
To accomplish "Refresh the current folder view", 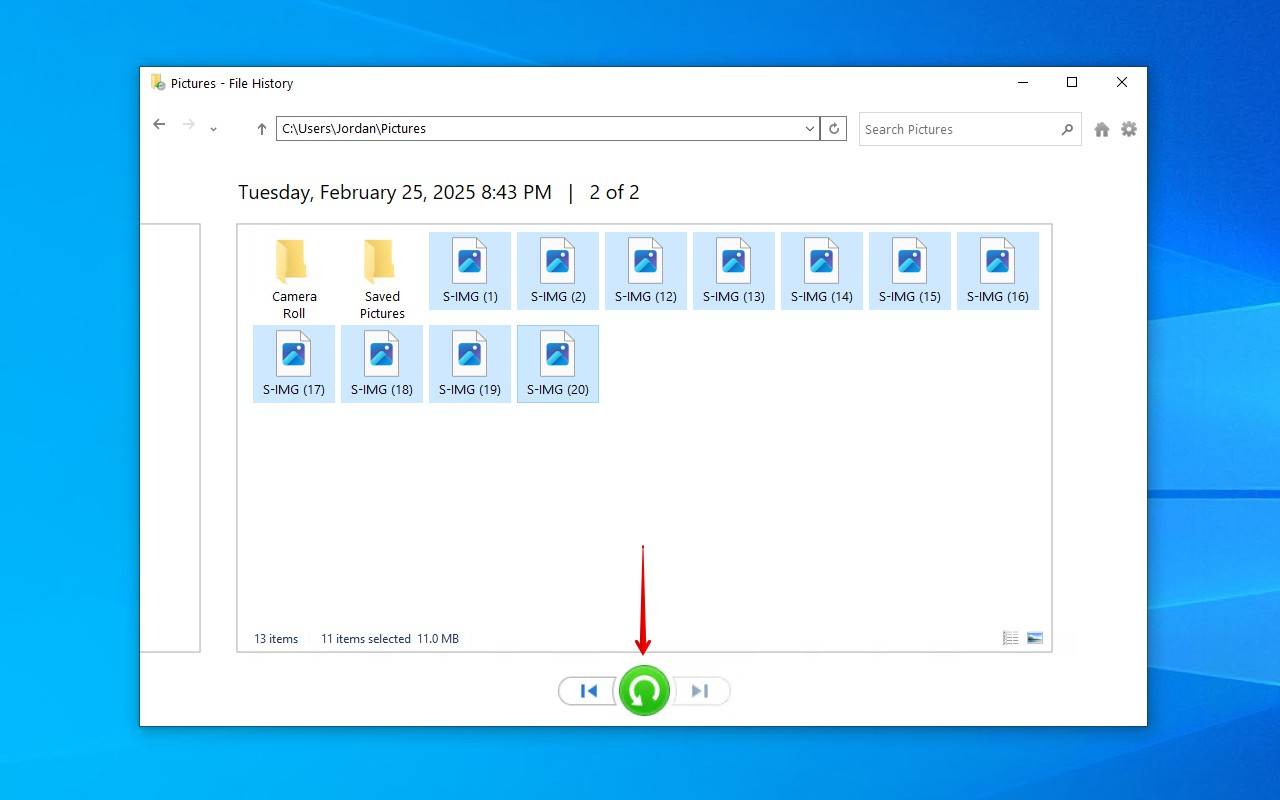I will tap(833, 128).
